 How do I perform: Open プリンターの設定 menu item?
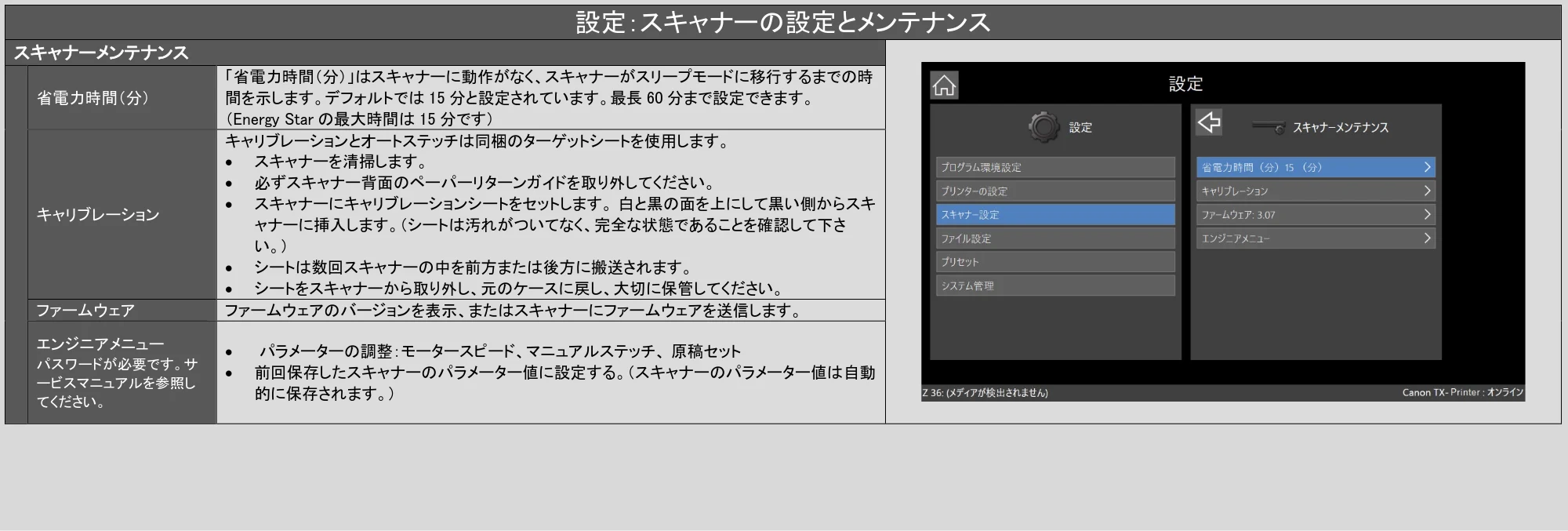tap(1055, 191)
